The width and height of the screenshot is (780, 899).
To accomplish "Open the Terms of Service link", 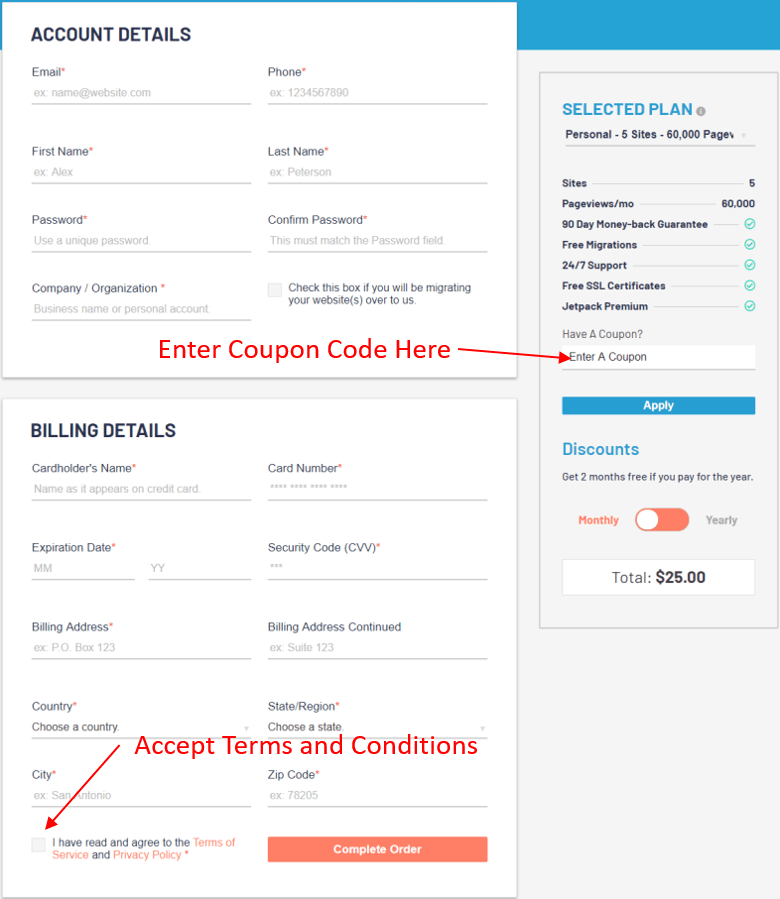I will tap(214, 842).
